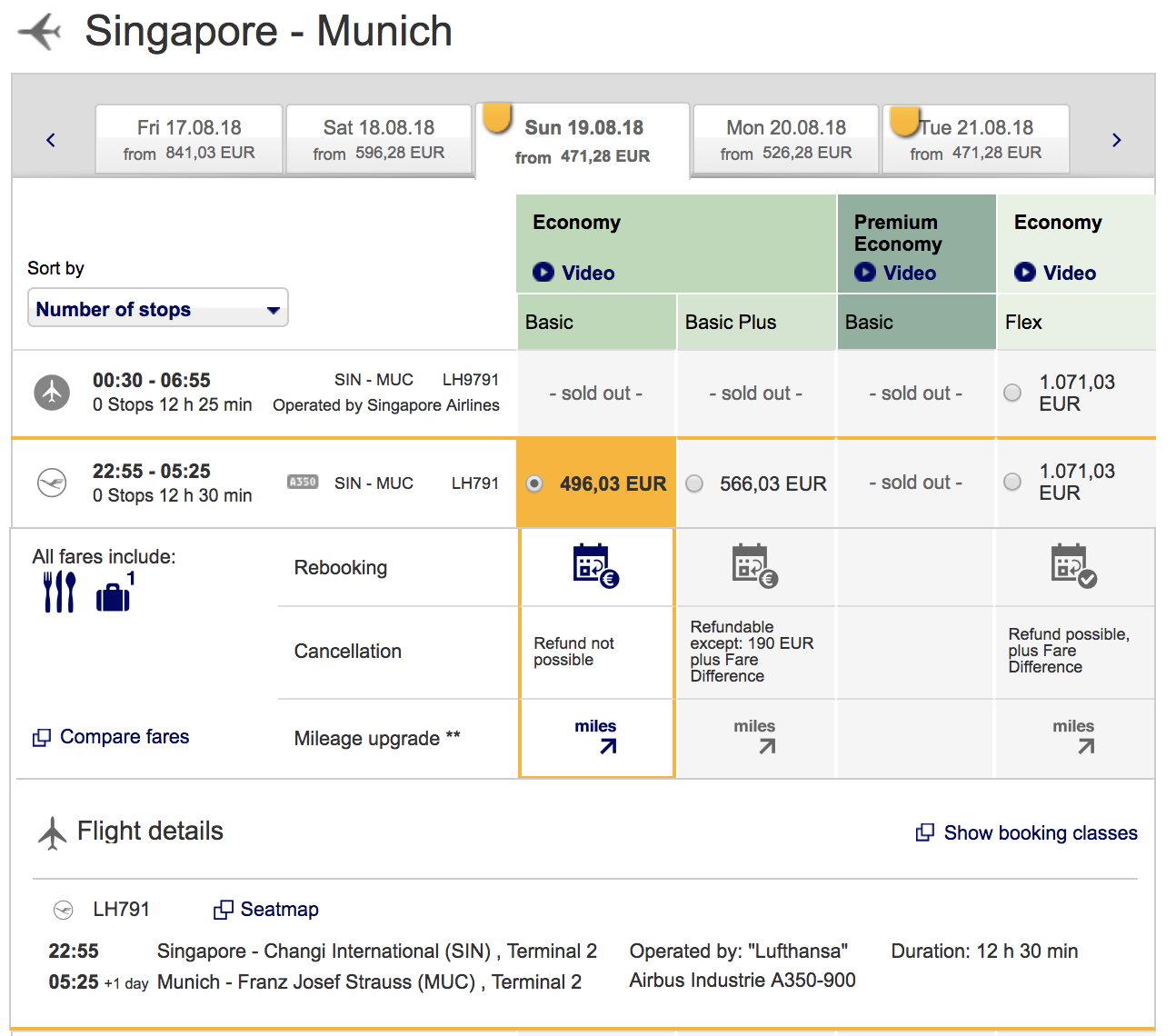This screenshot has height=1036, width=1176.
Task: Select Flex fare for LH791 flight
Action: [1012, 482]
